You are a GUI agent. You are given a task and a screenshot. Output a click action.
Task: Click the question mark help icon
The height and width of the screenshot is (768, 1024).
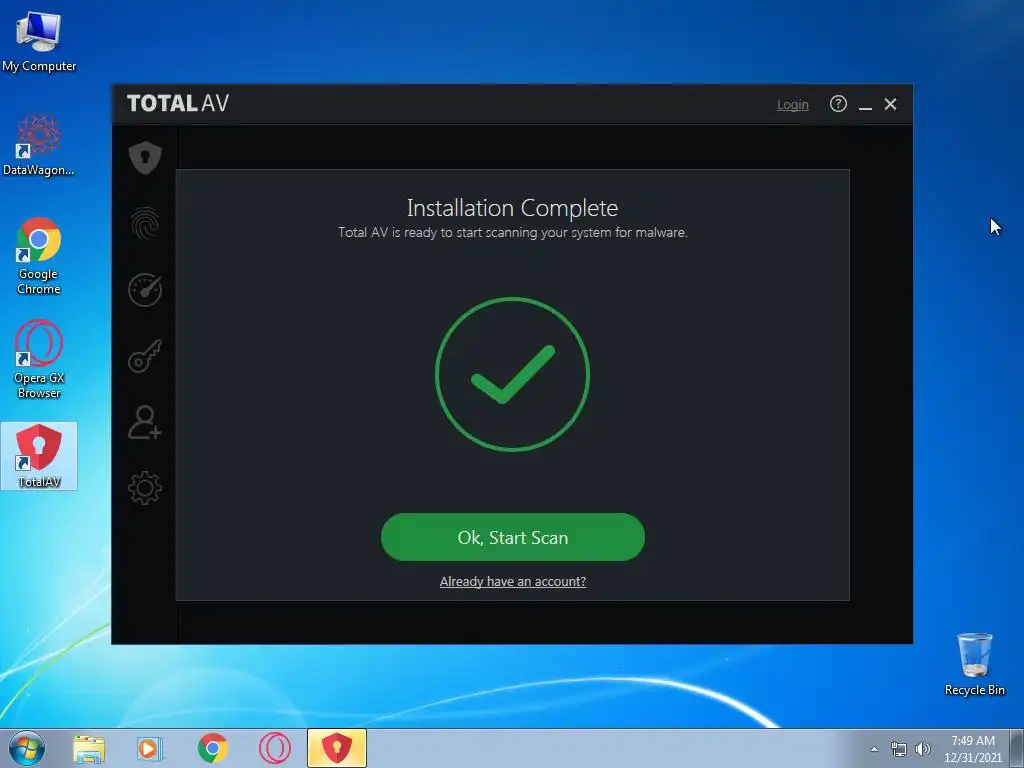click(838, 104)
